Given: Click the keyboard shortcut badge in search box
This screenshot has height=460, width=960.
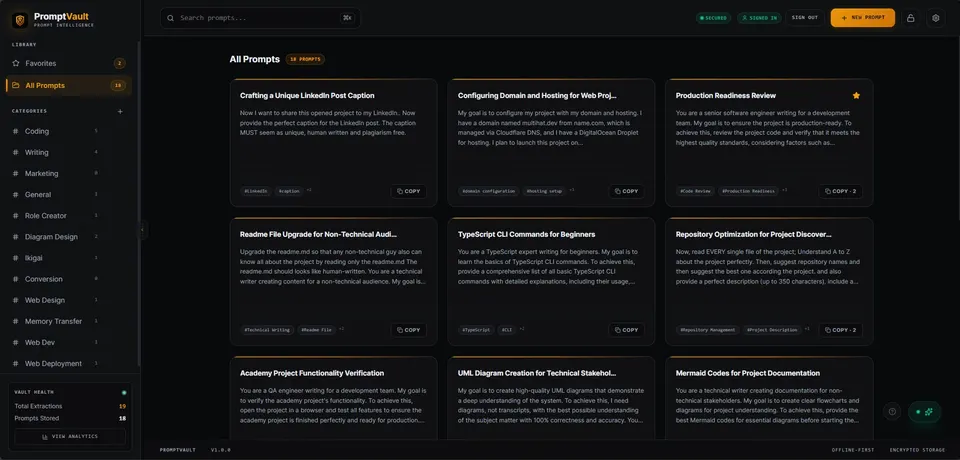Looking at the screenshot, I should [347, 18].
